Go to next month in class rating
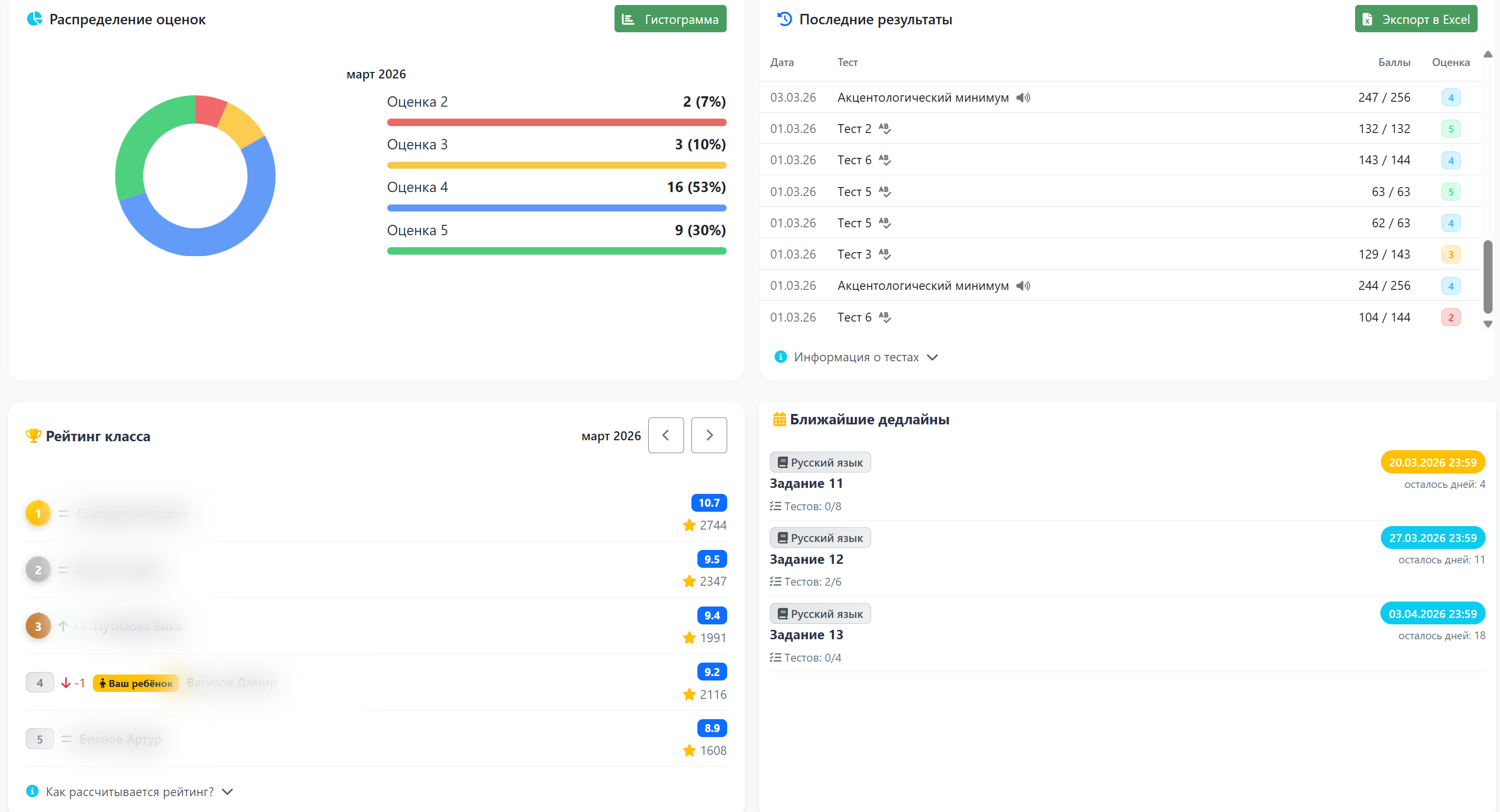 coord(709,435)
